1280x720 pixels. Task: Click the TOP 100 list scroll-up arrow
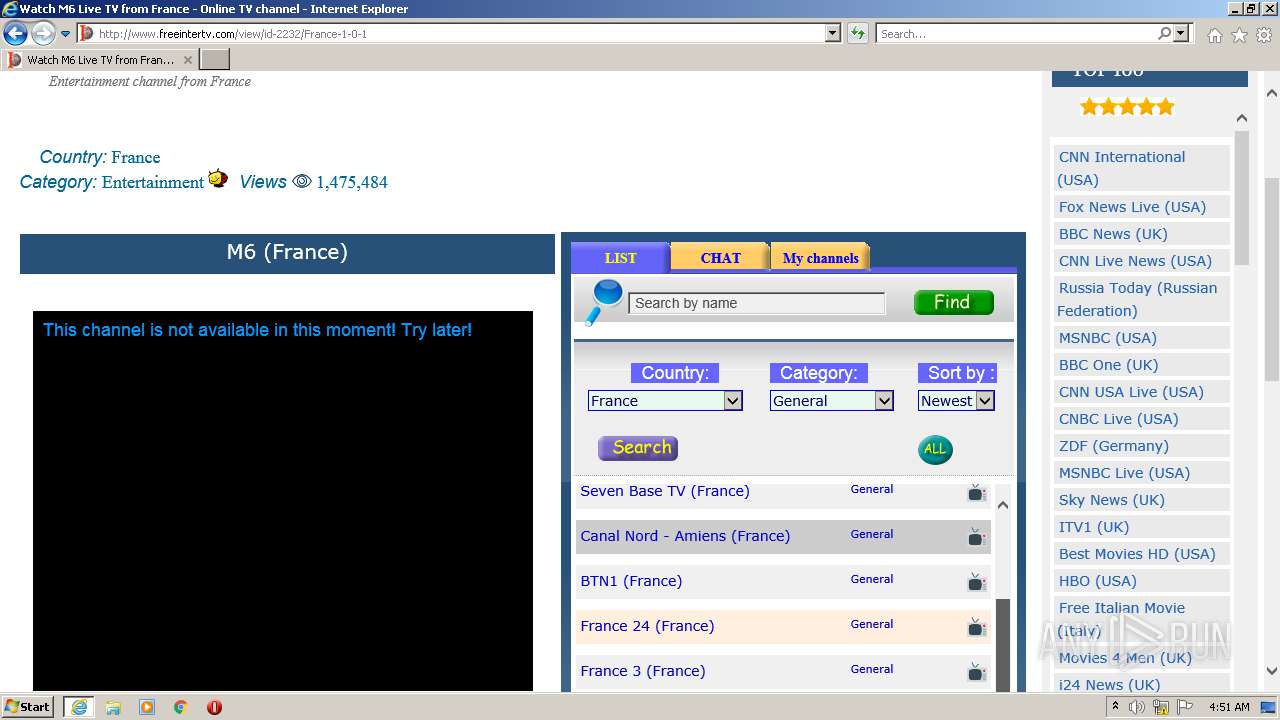(x=1242, y=118)
